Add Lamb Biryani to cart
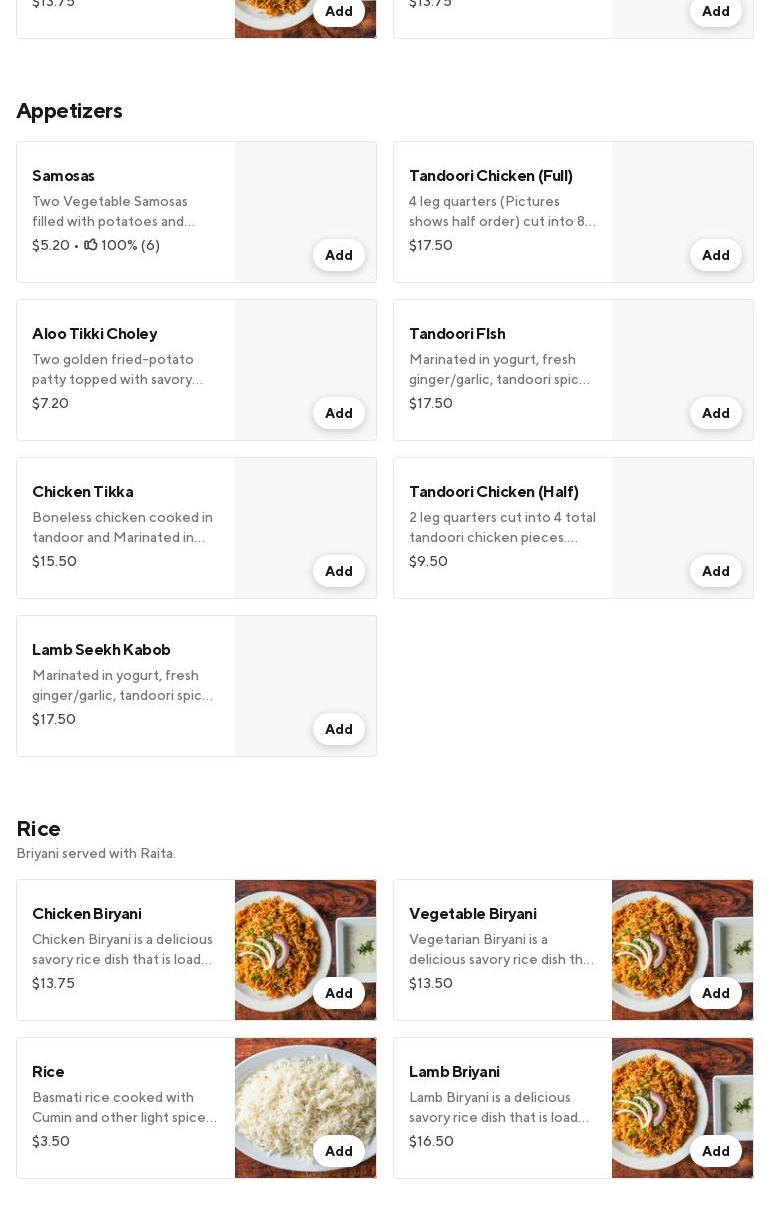Viewport: 770px width, 1205px height. 716,1151
